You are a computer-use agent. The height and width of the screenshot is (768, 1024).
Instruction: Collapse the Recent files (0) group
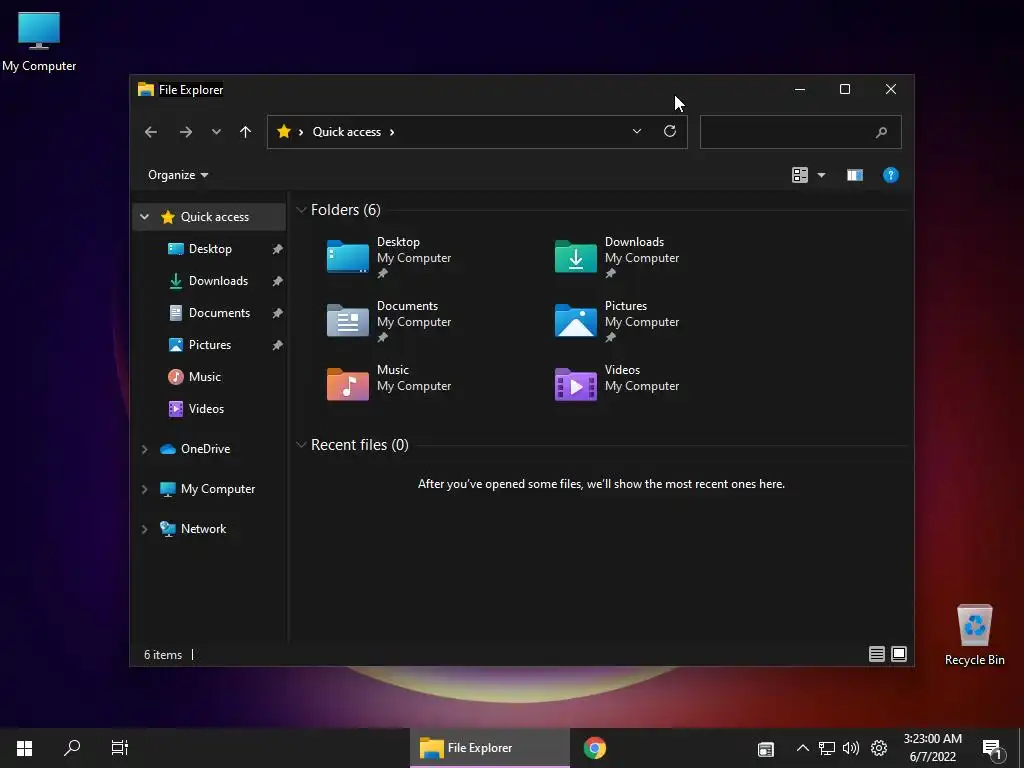301,445
